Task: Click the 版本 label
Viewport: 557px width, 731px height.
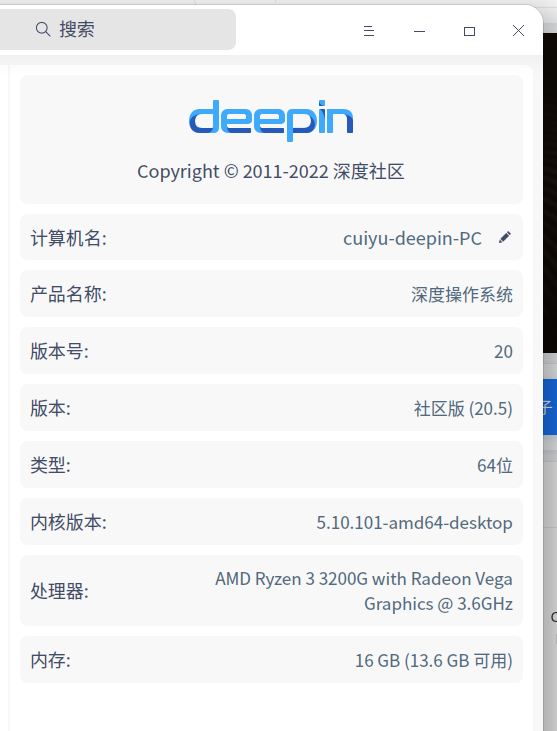Action: (x=50, y=408)
